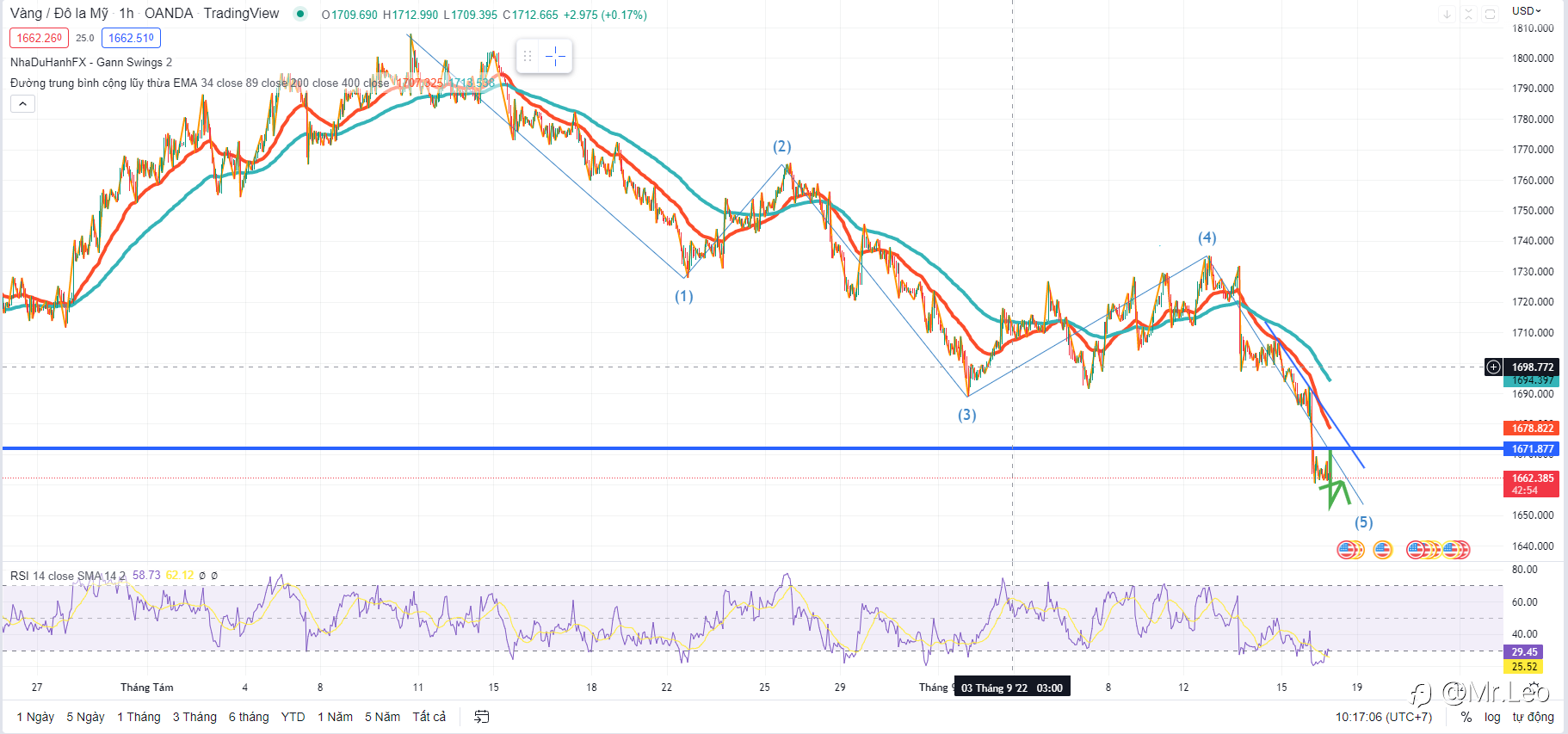Select the YTD date range
The height and width of the screenshot is (734, 1568).
click(x=293, y=717)
